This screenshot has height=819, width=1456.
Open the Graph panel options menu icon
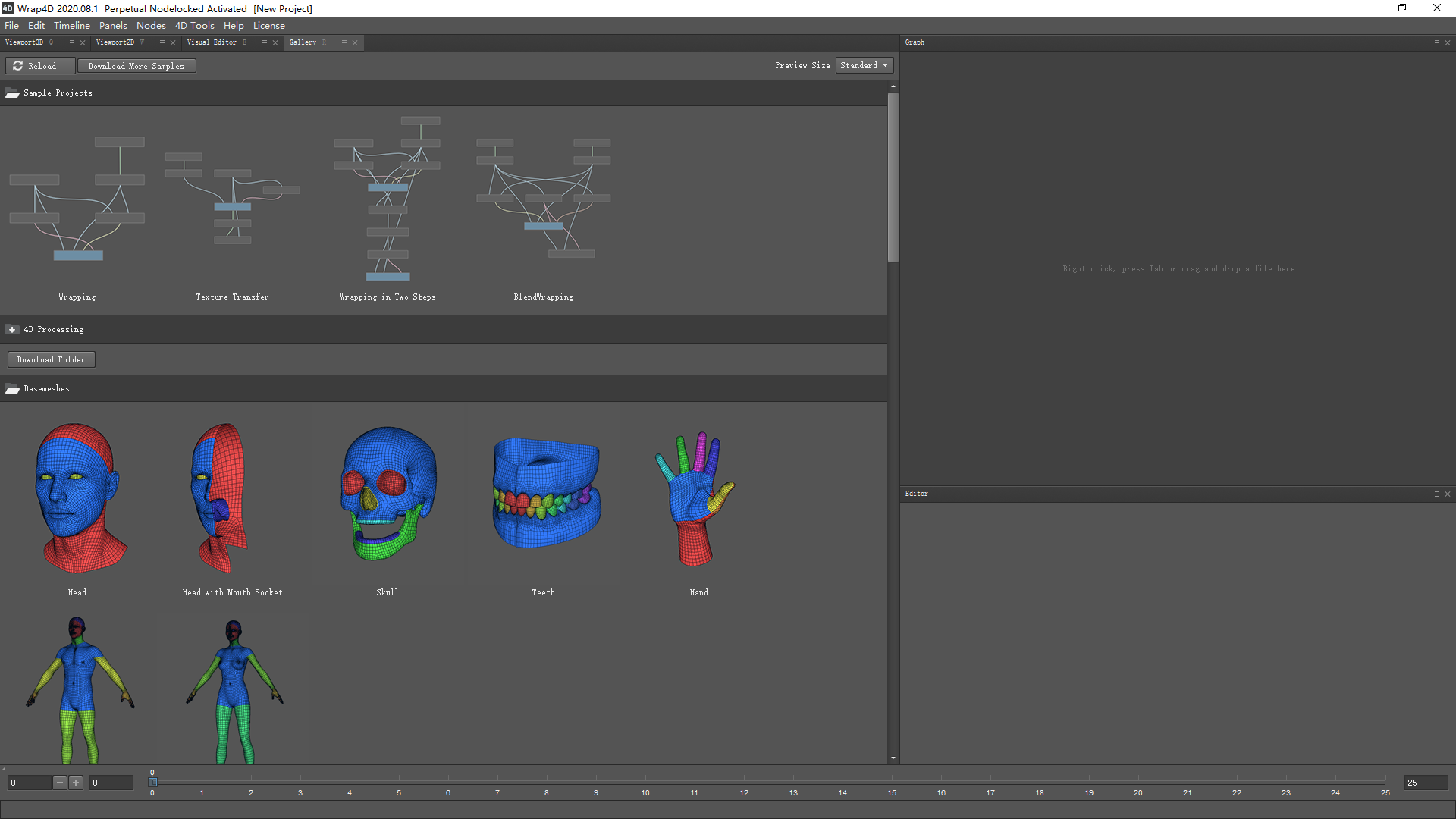point(1436,43)
